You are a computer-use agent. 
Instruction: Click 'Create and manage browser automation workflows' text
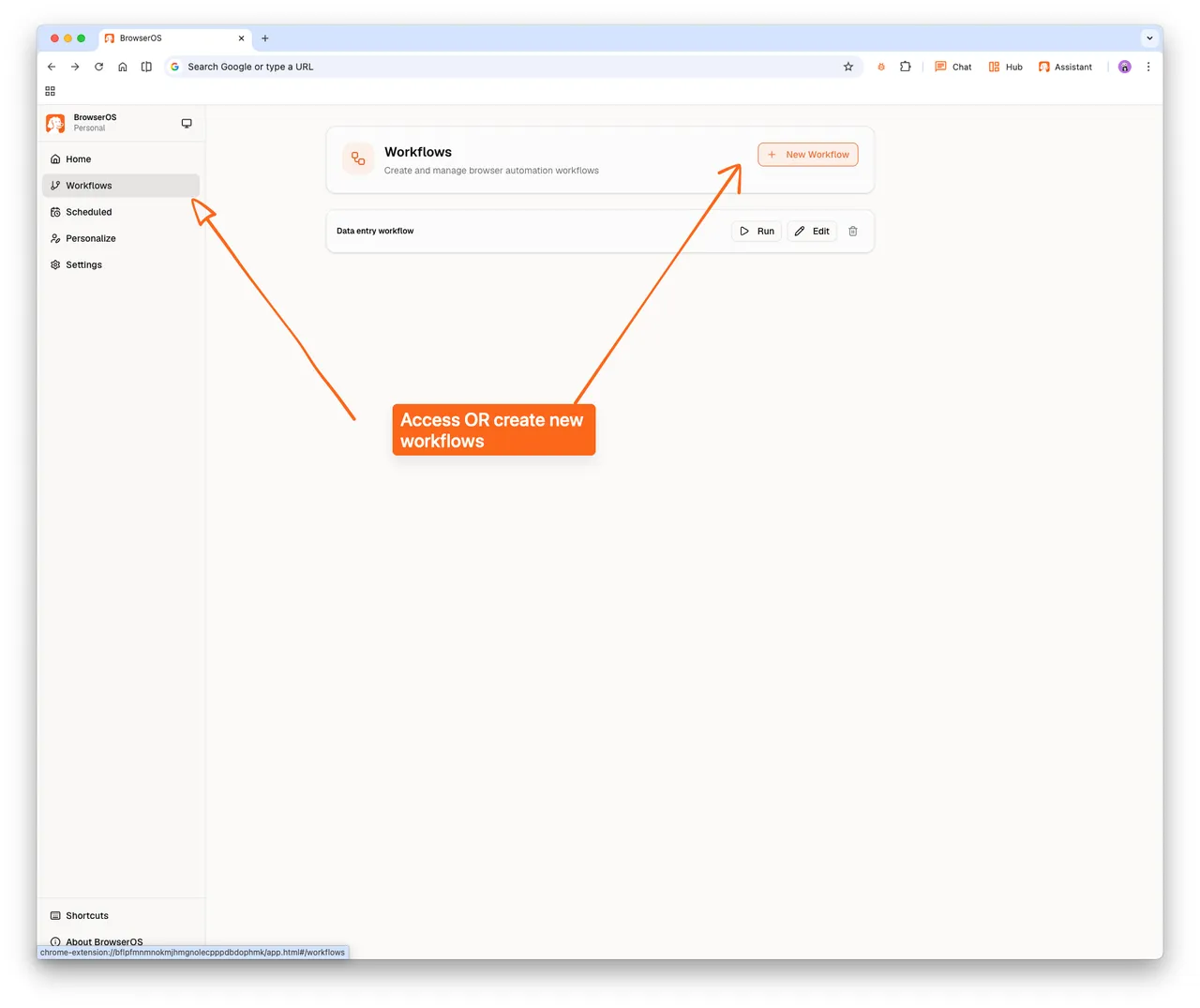pyautogui.click(x=491, y=171)
